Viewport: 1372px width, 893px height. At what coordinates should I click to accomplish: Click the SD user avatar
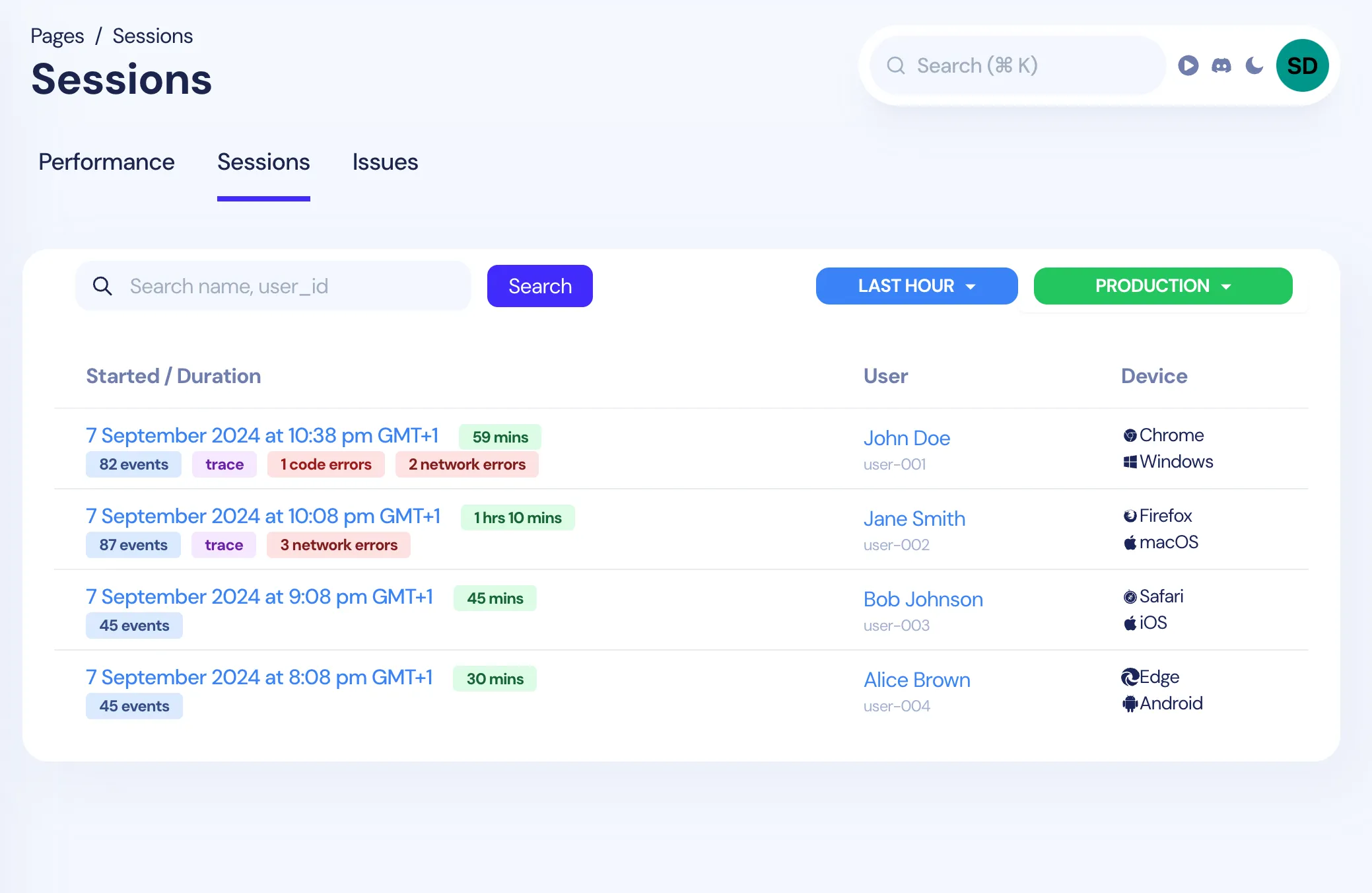[x=1302, y=65]
